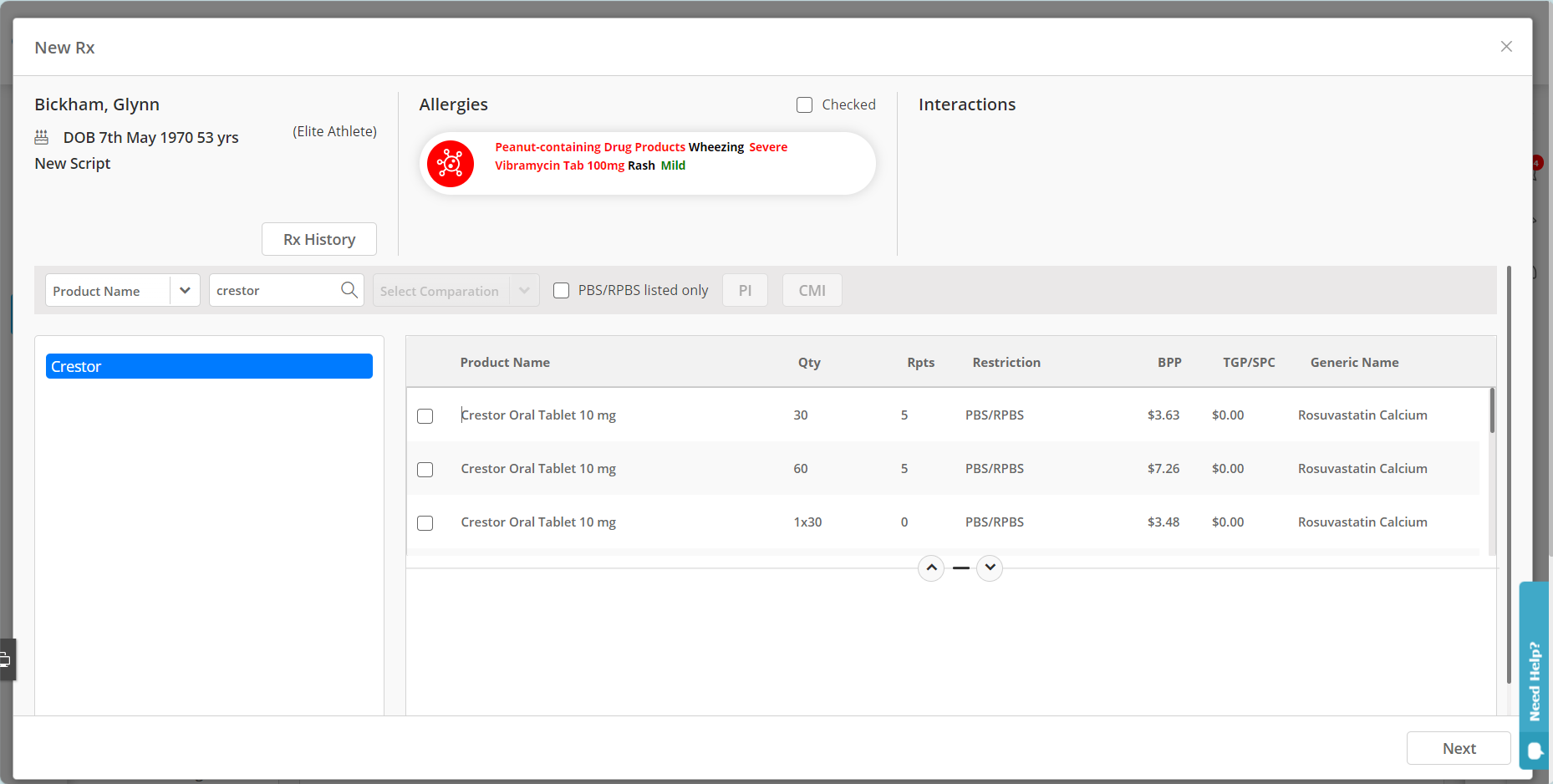The width and height of the screenshot is (1553, 784).
Task: Click the search magnifier icon
Action: tap(349, 290)
